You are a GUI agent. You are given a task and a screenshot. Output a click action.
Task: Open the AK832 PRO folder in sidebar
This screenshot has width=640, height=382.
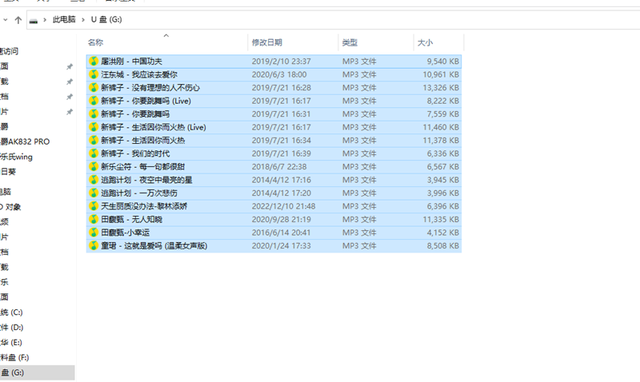(25, 142)
